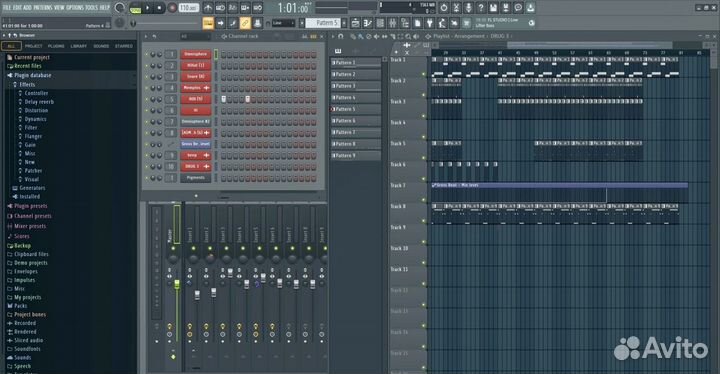Screen dimensions: 720x374
Task: Mute the Omnisphere channel via its green LED
Action: point(147,54)
